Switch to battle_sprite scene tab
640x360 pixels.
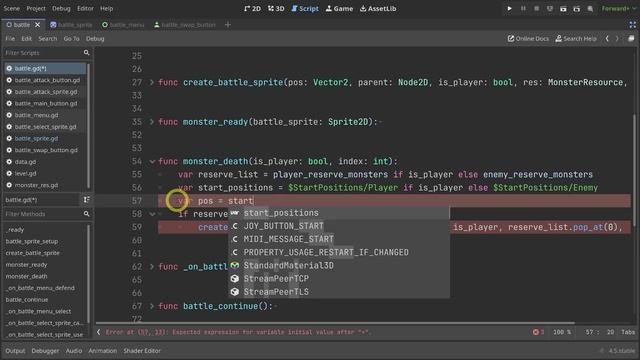point(71,25)
